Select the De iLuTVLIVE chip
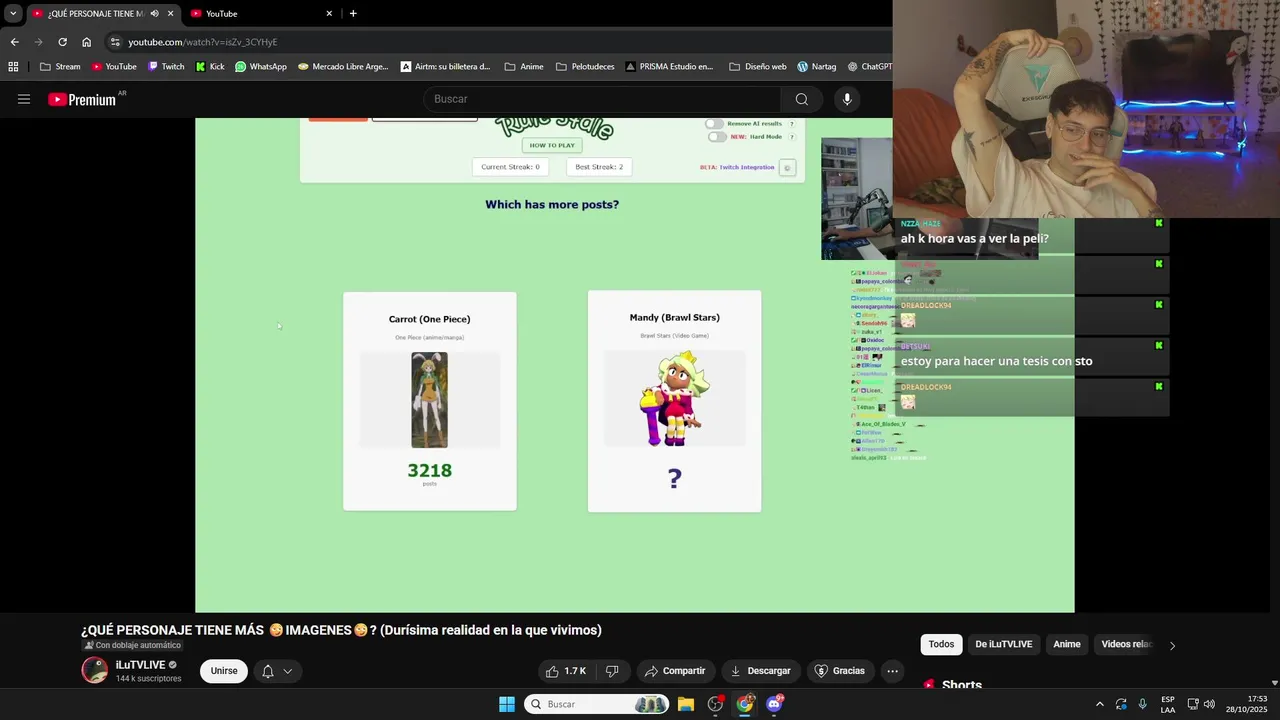This screenshot has height=720, width=1280. click(x=1003, y=644)
